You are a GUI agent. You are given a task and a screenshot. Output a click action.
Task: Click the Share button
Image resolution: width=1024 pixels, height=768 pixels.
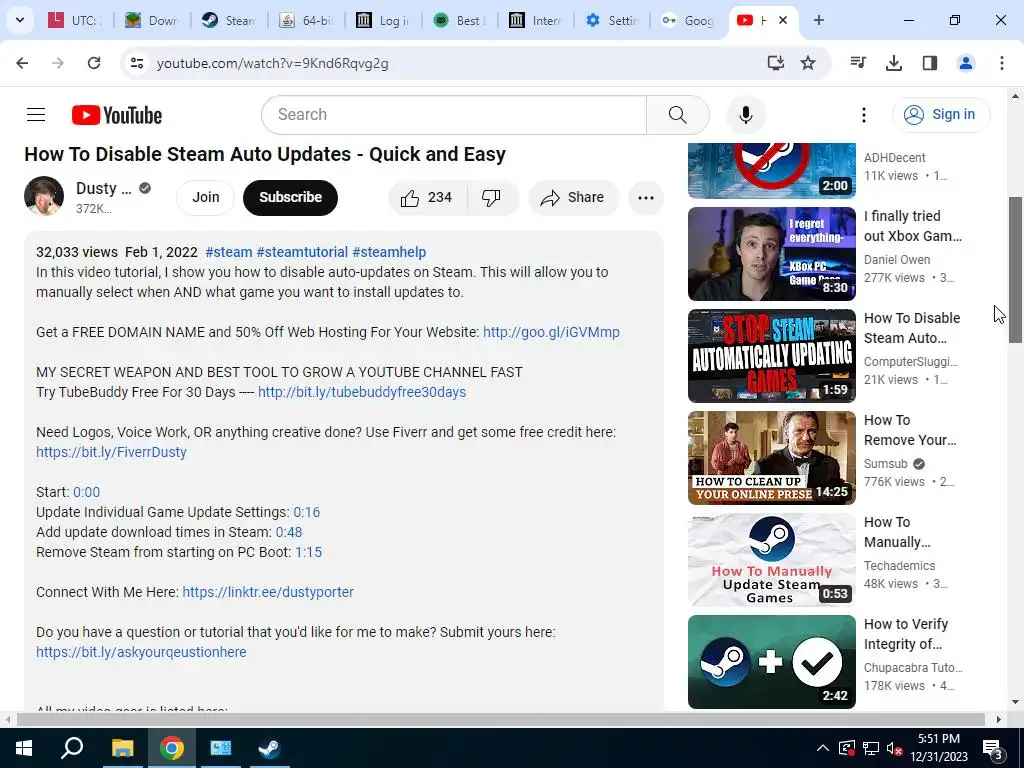573,197
